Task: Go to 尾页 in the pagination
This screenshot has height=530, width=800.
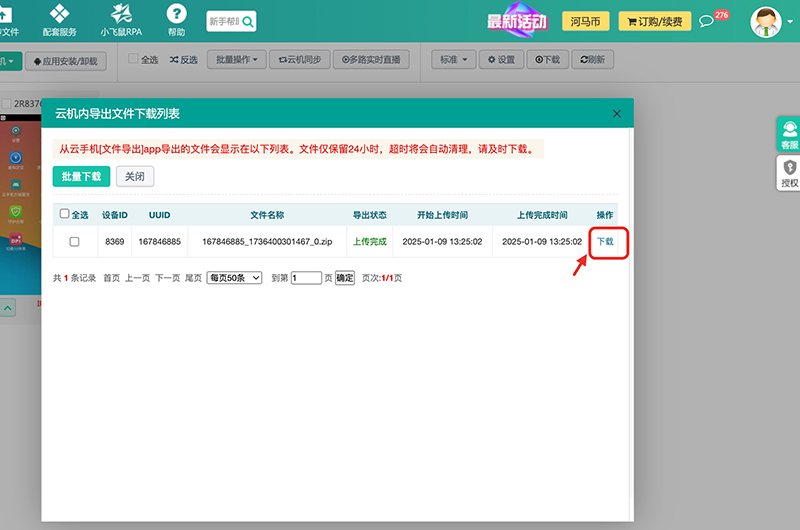Action: (x=193, y=278)
